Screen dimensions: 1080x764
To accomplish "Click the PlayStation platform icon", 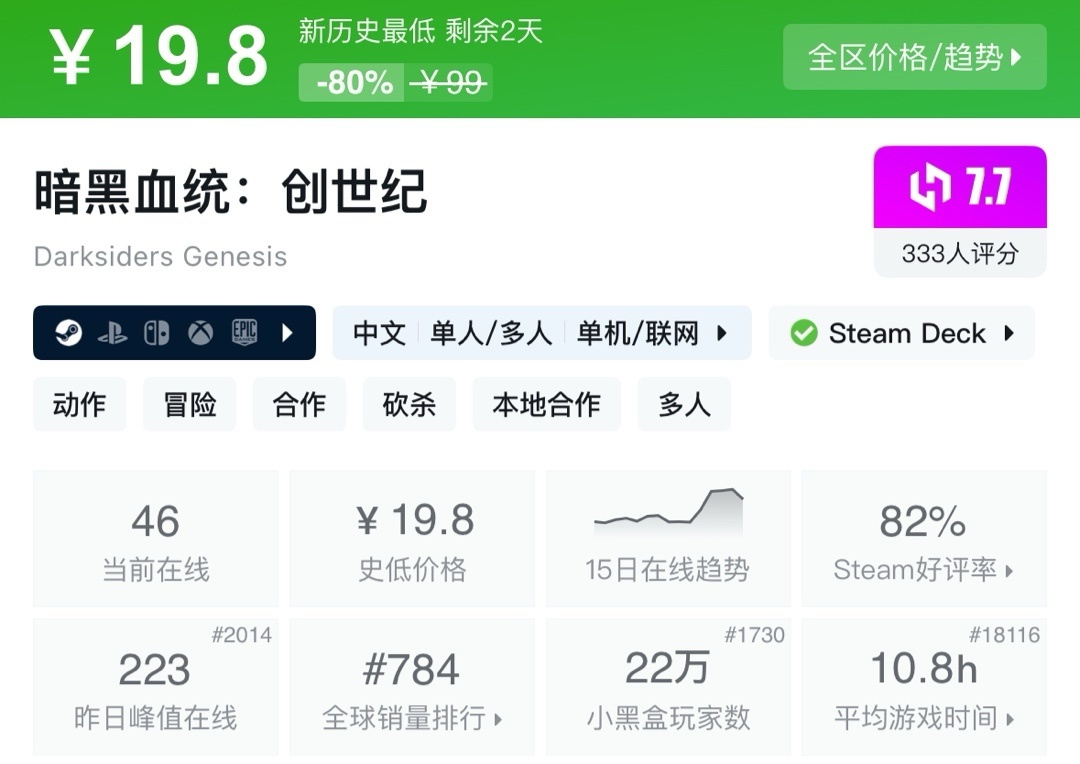I will [x=112, y=333].
